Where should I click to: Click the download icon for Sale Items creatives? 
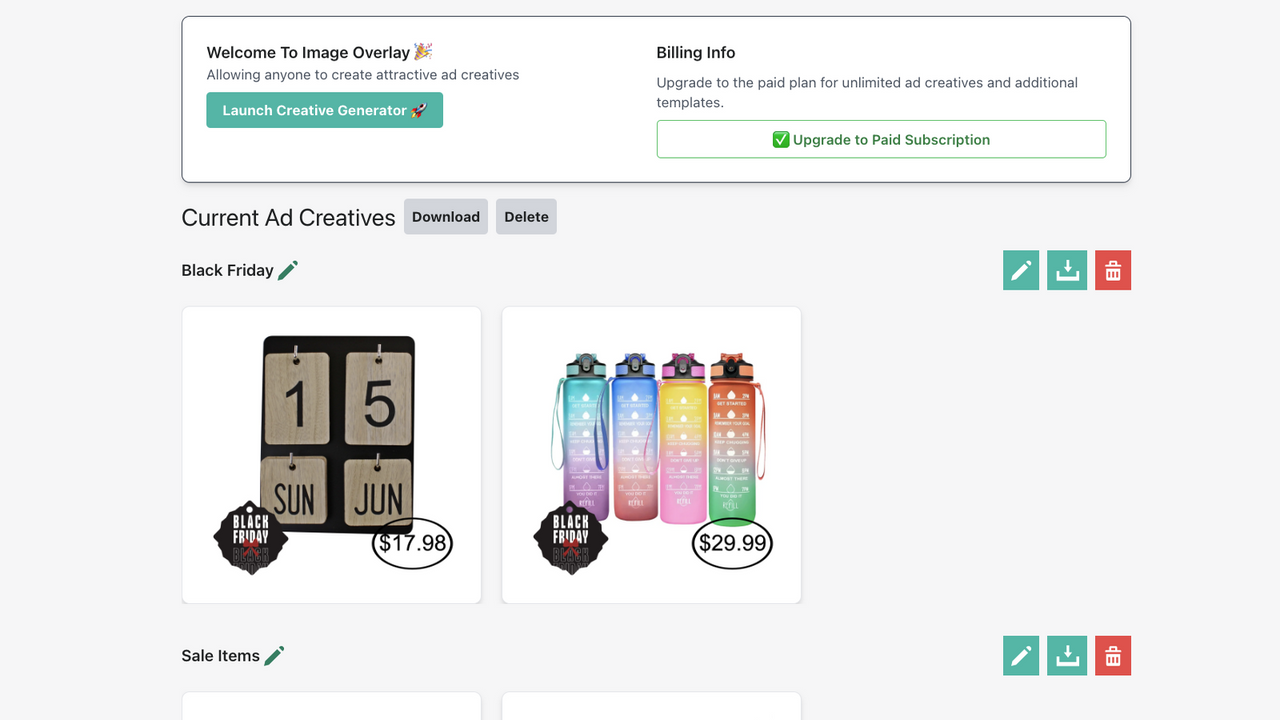tap(1066, 655)
